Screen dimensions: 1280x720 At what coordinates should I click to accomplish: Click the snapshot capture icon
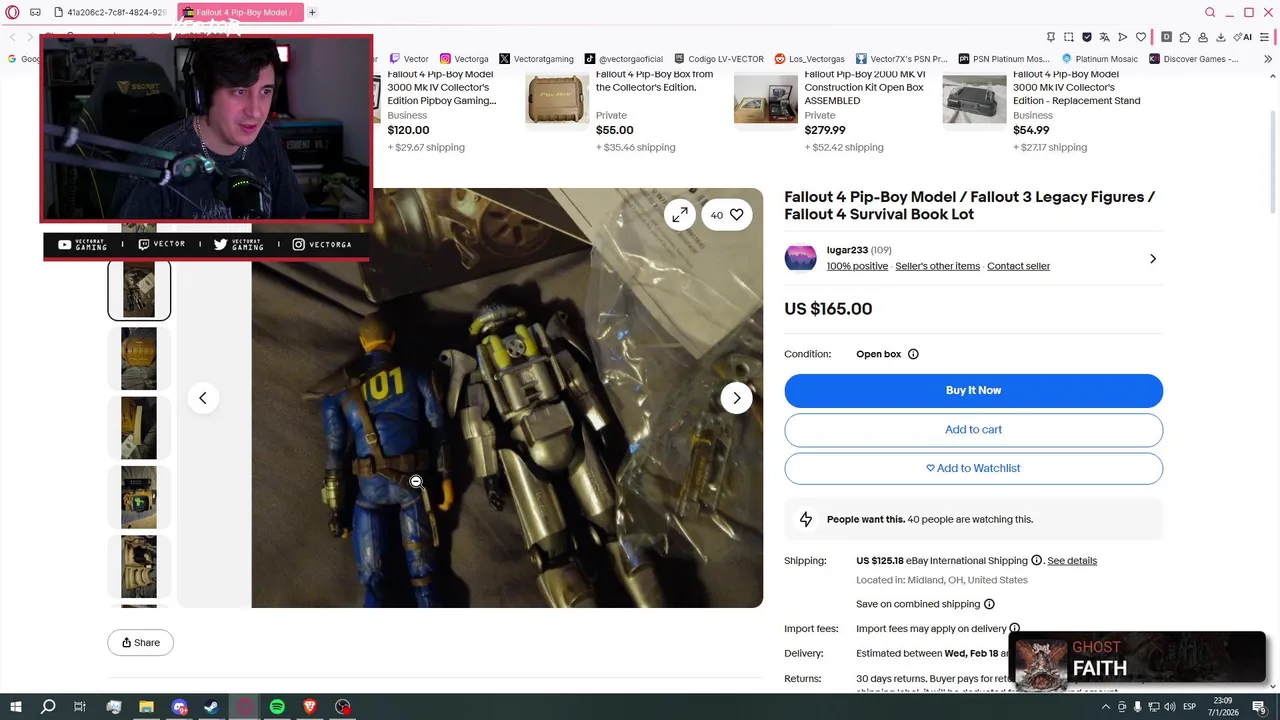[x=1069, y=37]
